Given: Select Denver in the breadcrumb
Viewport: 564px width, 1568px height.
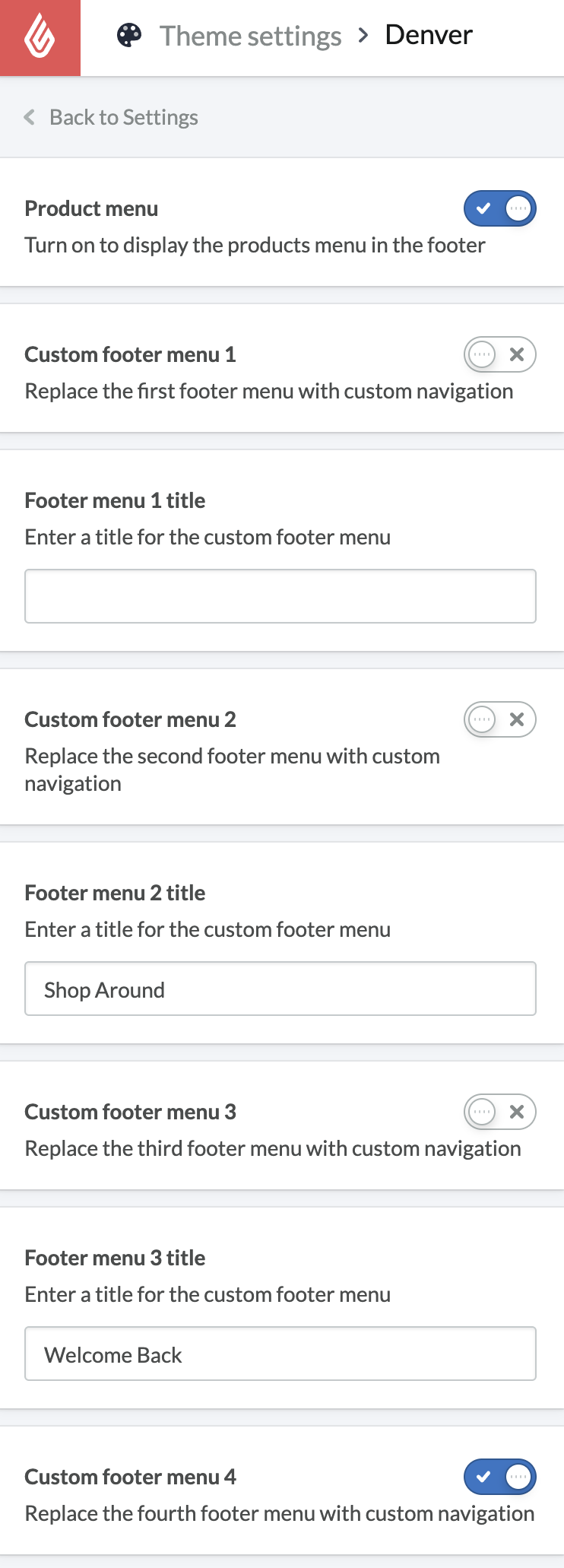Looking at the screenshot, I should click(x=429, y=35).
